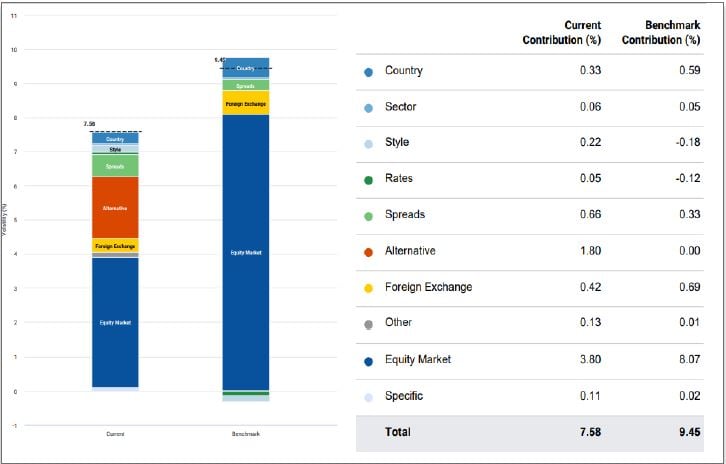
Task: Click the orange Alternative legend dot
Action: pyautogui.click(x=369, y=251)
